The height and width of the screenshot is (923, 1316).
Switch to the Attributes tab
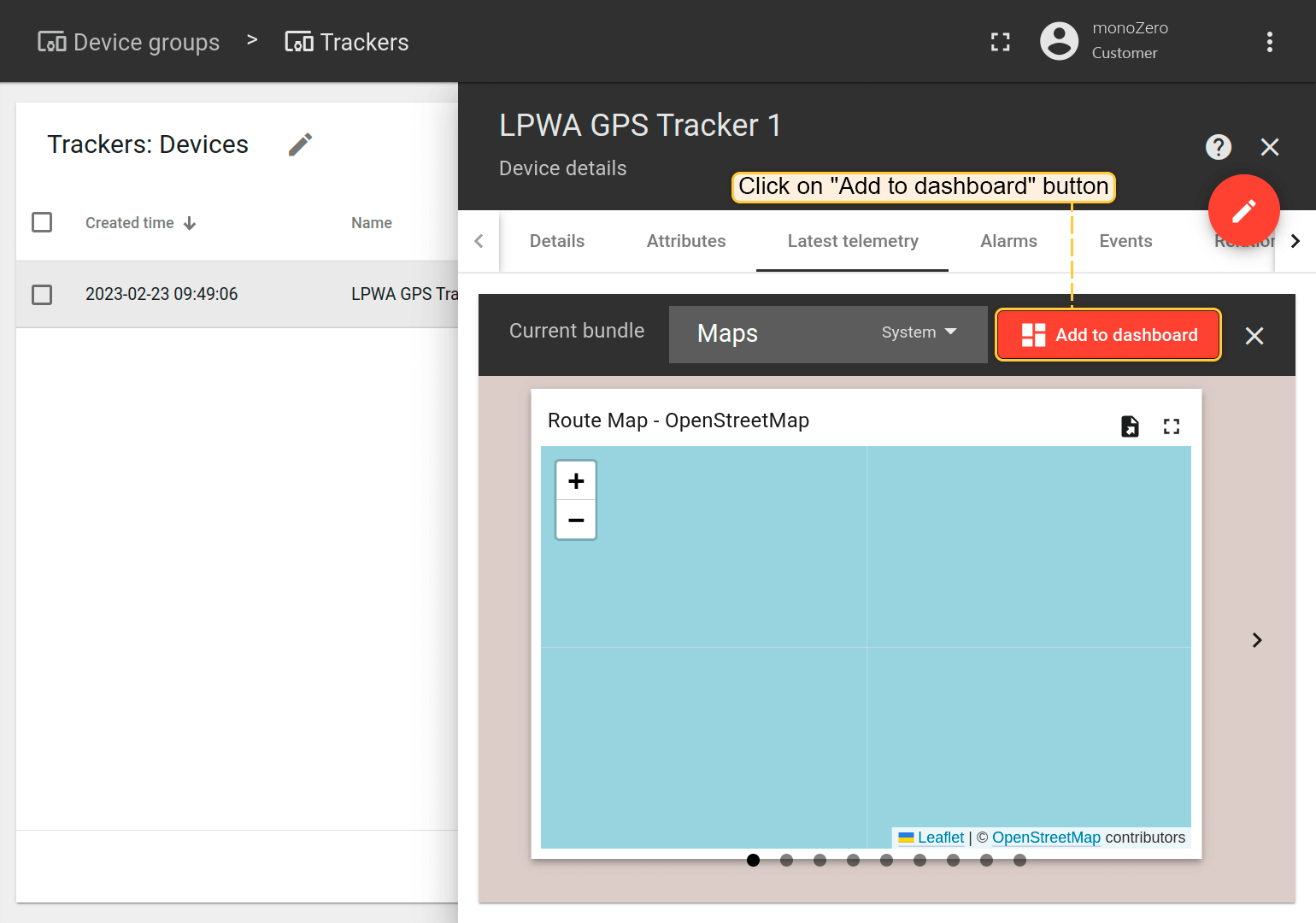pyautogui.click(x=685, y=241)
